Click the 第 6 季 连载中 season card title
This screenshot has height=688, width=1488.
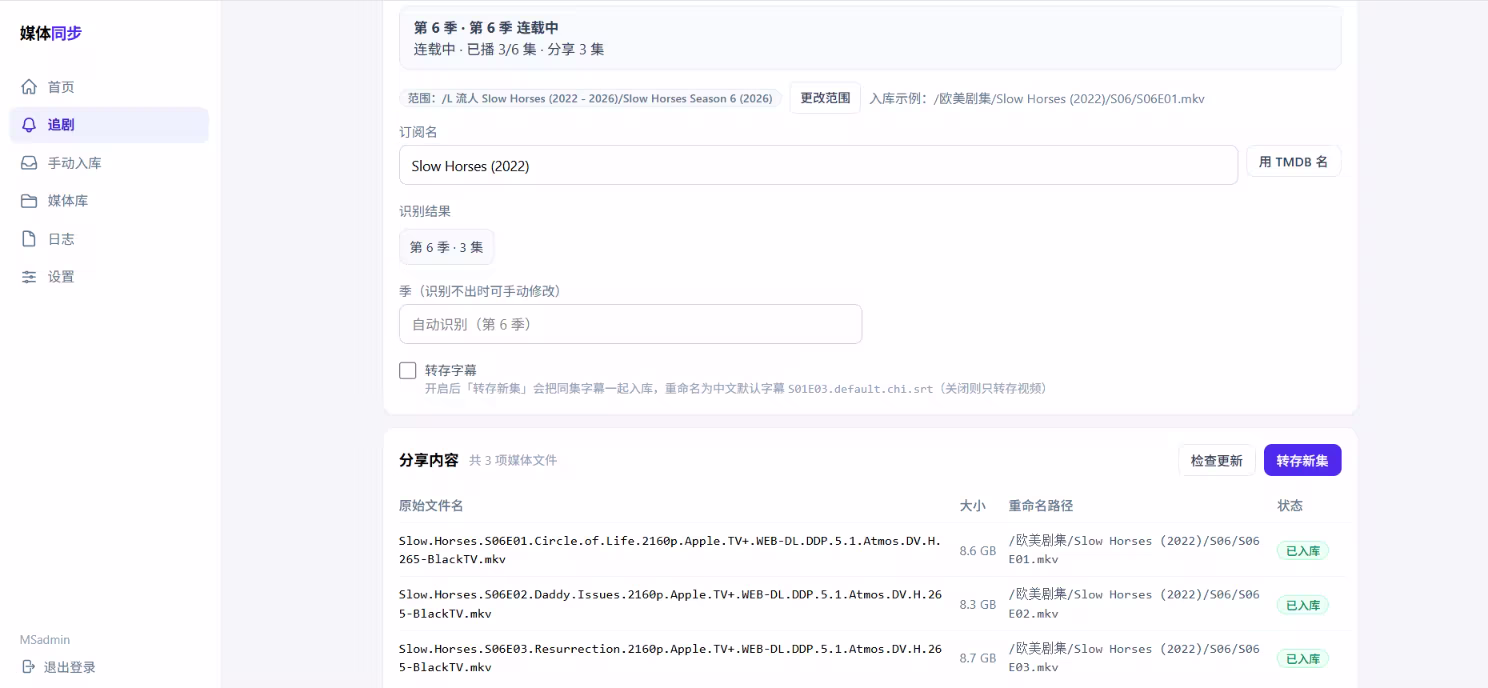(x=486, y=28)
